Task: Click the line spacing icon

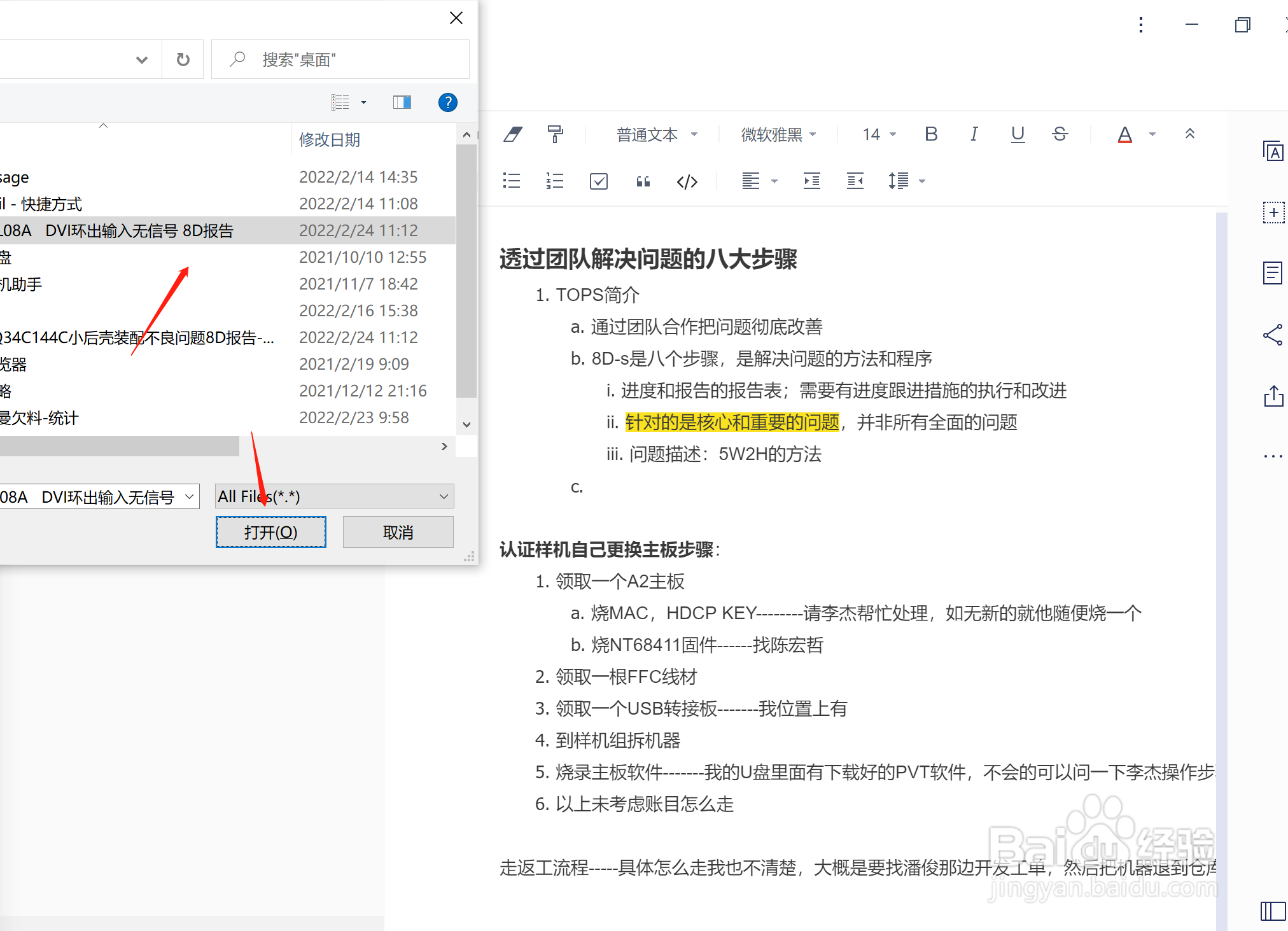Action: coord(899,181)
